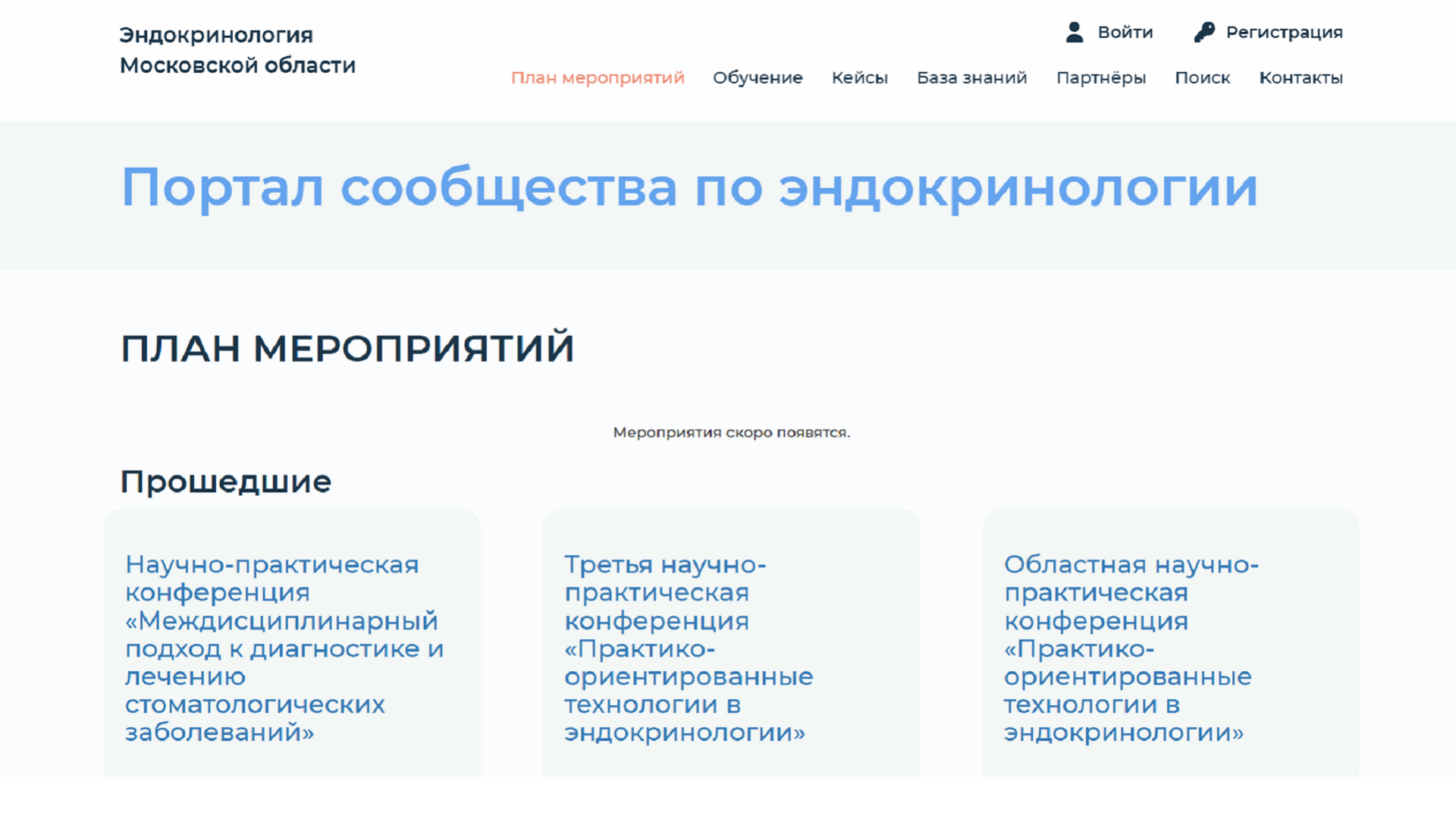The width and height of the screenshot is (1456, 819).
Task: Go to the Обучение menu item
Action: tap(757, 77)
